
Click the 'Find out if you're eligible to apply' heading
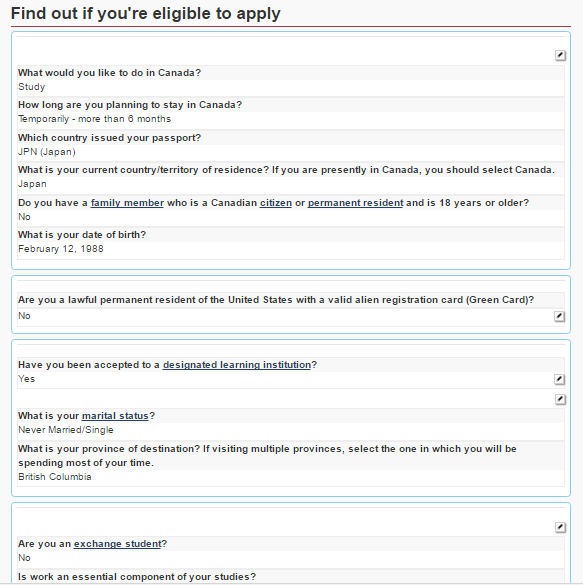click(145, 13)
